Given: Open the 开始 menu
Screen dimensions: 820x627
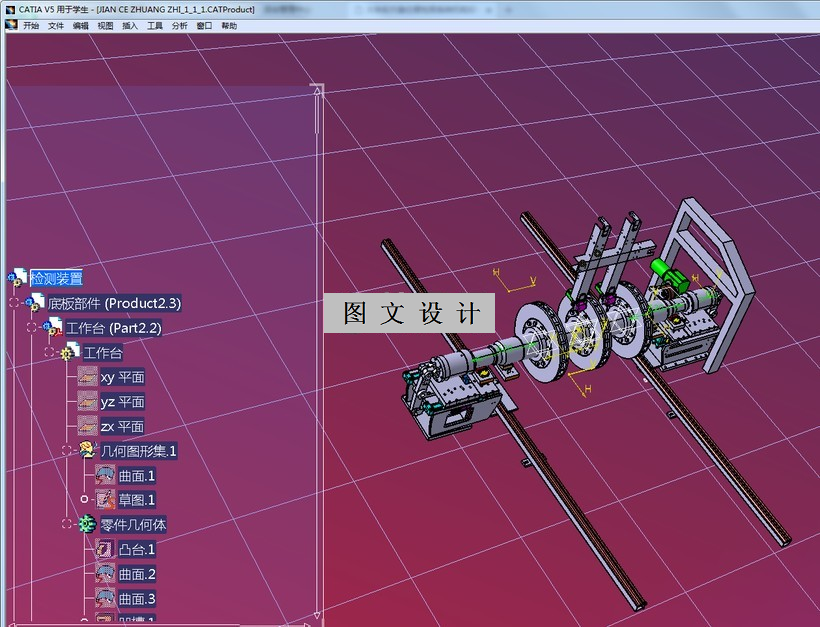Looking at the screenshot, I should pyautogui.click(x=31, y=26).
